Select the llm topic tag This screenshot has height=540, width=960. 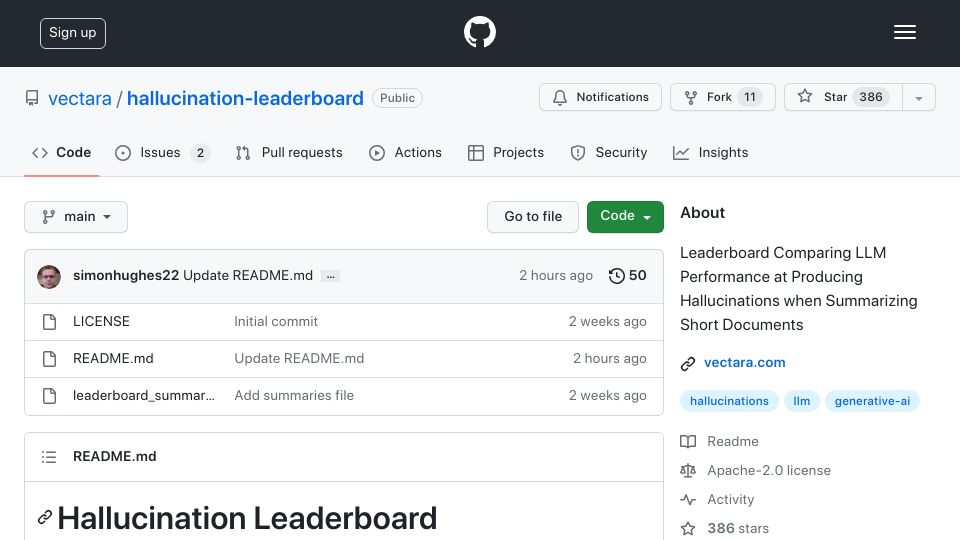click(x=801, y=401)
